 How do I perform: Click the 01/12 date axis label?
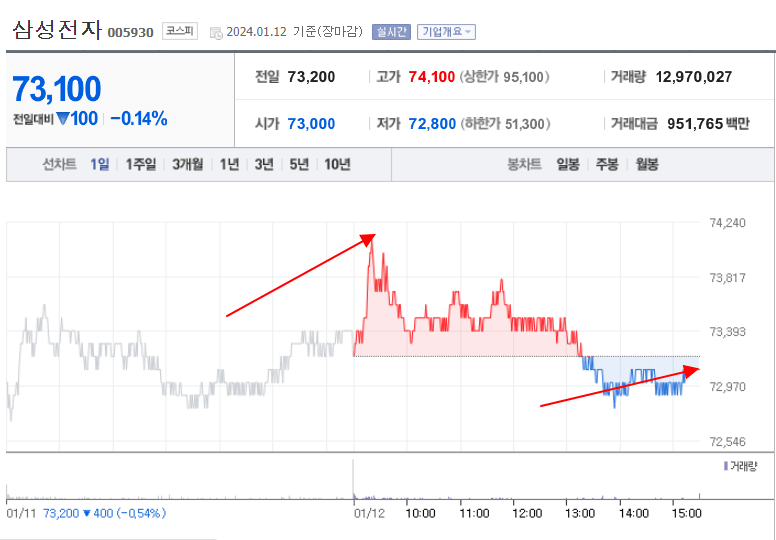tap(369, 513)
